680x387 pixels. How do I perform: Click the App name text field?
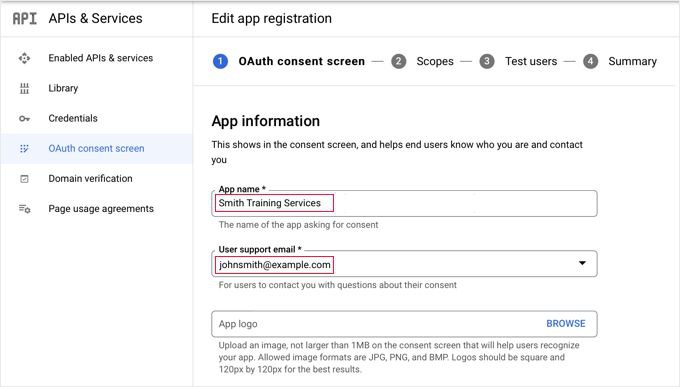coord(404,203)
